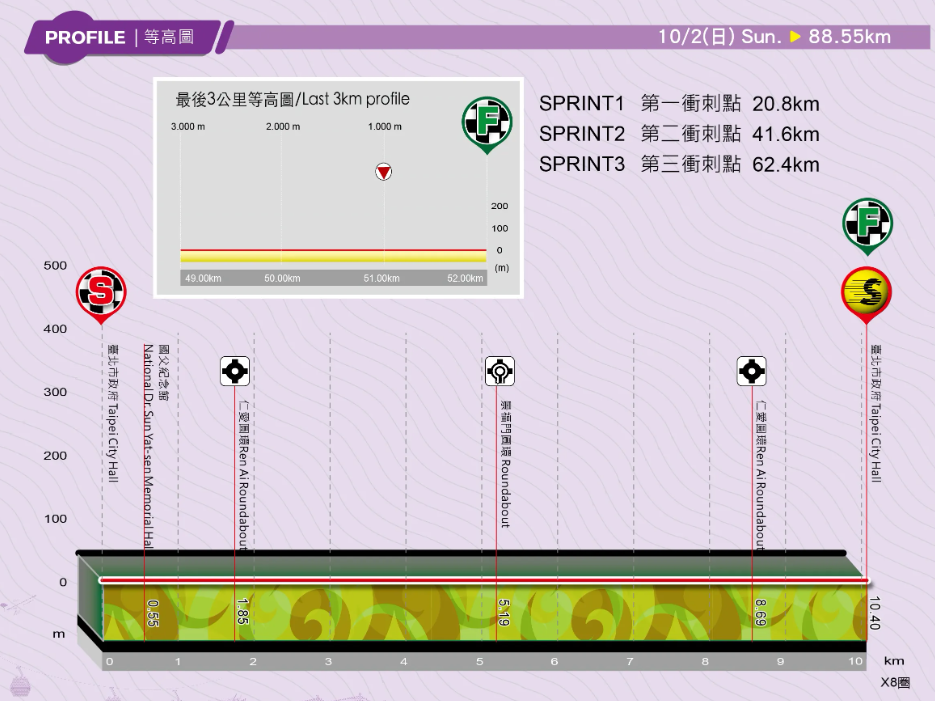This screenshot has height=701, width=935.
Task: Click the SPRINT2 41.6km line
Action: [679, 134]
